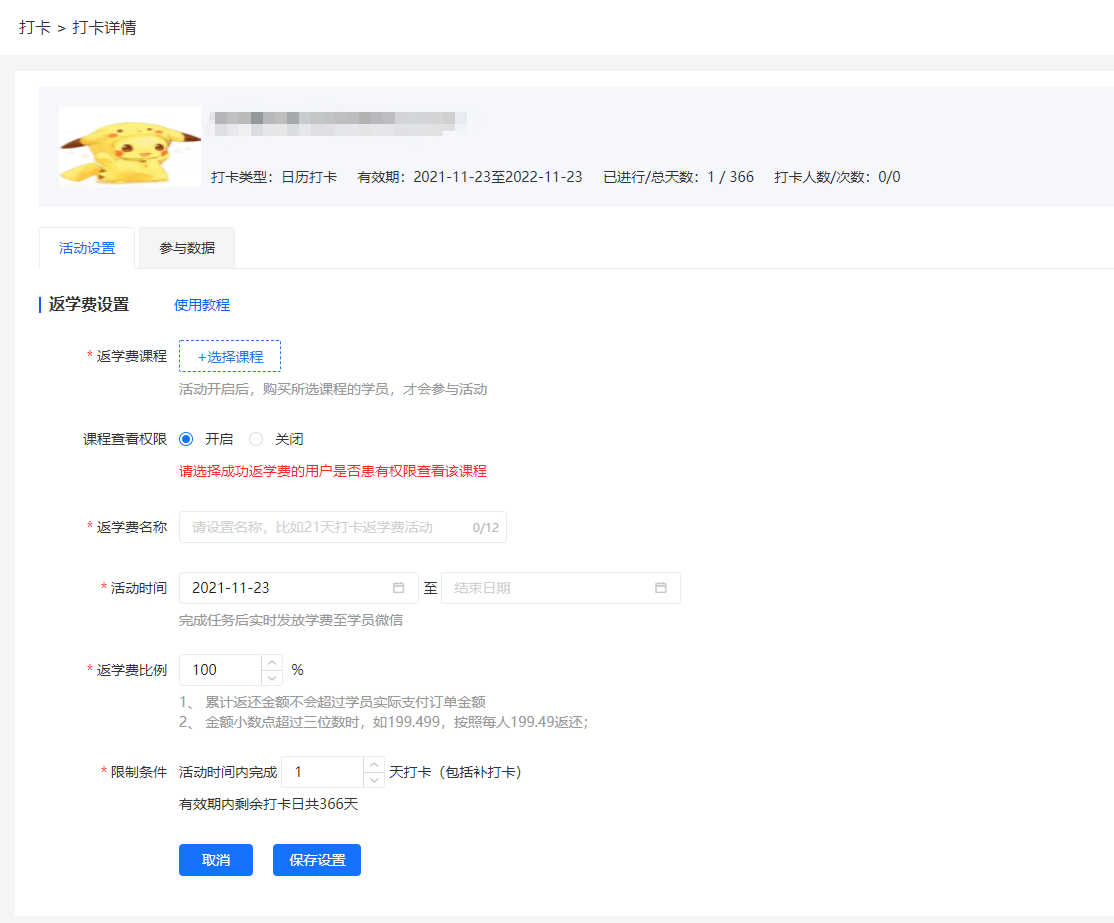Switch to the 活动设置 tab
This screenshot has height=923, width=1114.
click(x=86, y=247)
